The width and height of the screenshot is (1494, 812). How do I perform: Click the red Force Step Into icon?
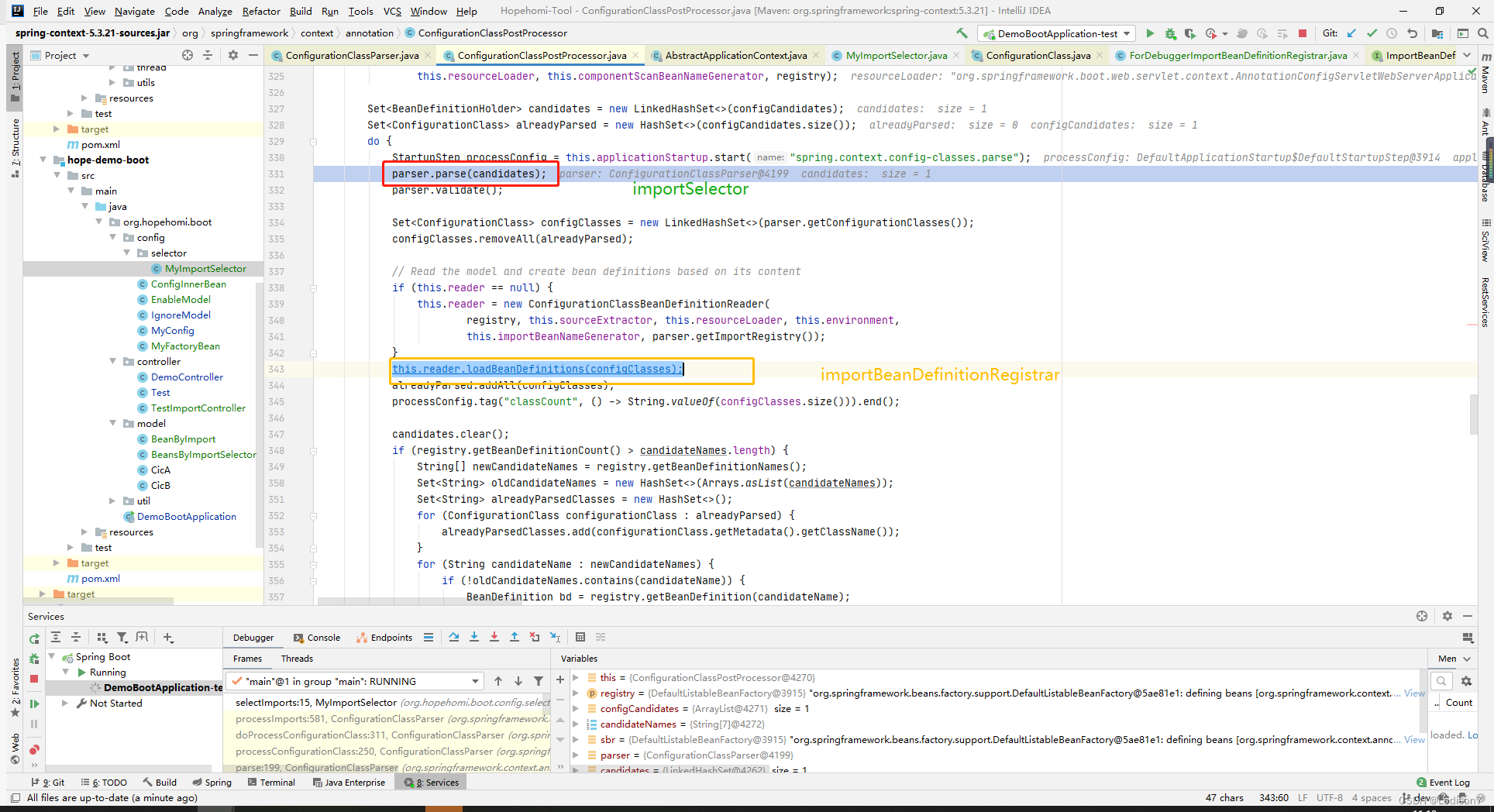tap(494, 637)
